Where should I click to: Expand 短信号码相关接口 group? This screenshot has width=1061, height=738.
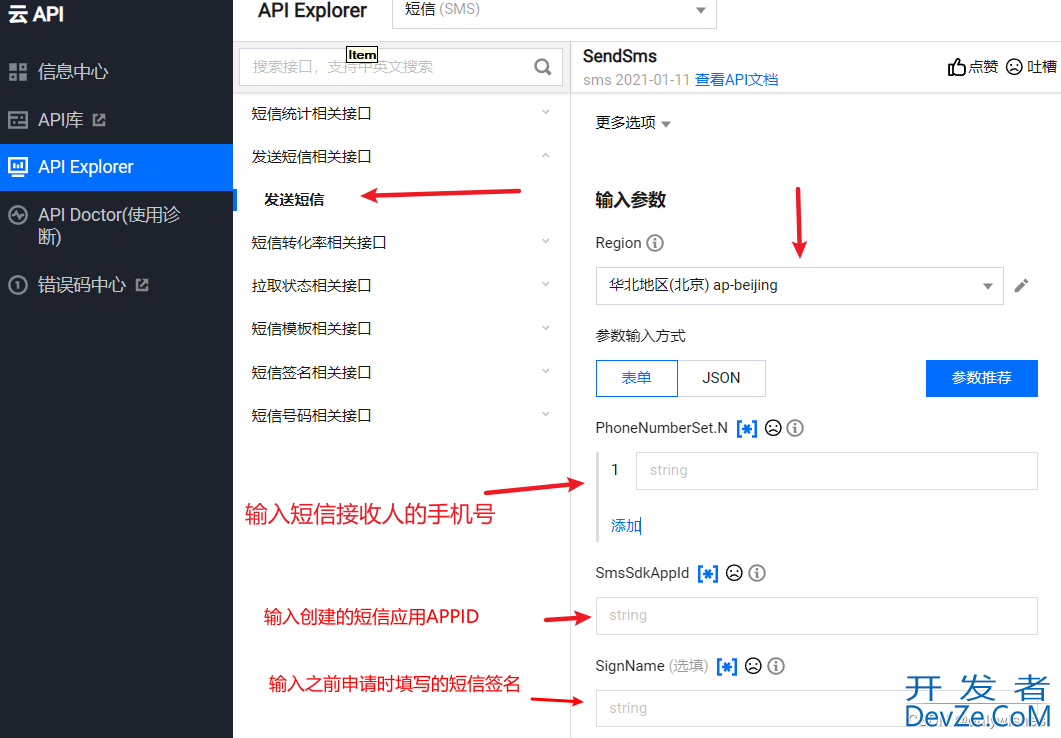pyautogui.click(x=401, y=415)
